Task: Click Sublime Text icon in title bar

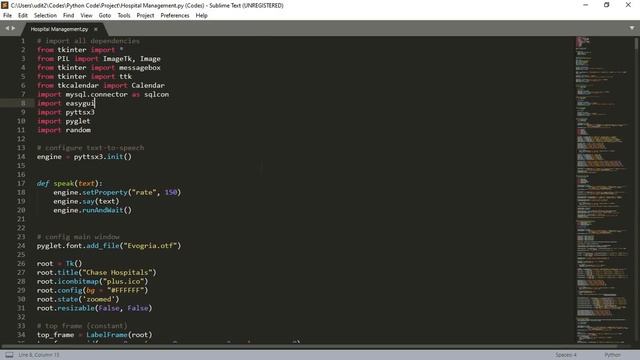Action: click(5, 5)
